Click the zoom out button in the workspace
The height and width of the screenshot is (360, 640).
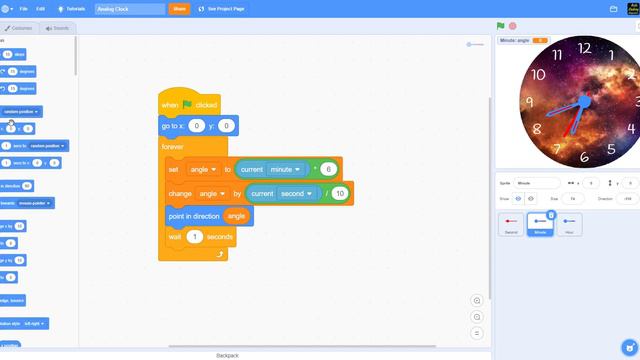point(477,317)
